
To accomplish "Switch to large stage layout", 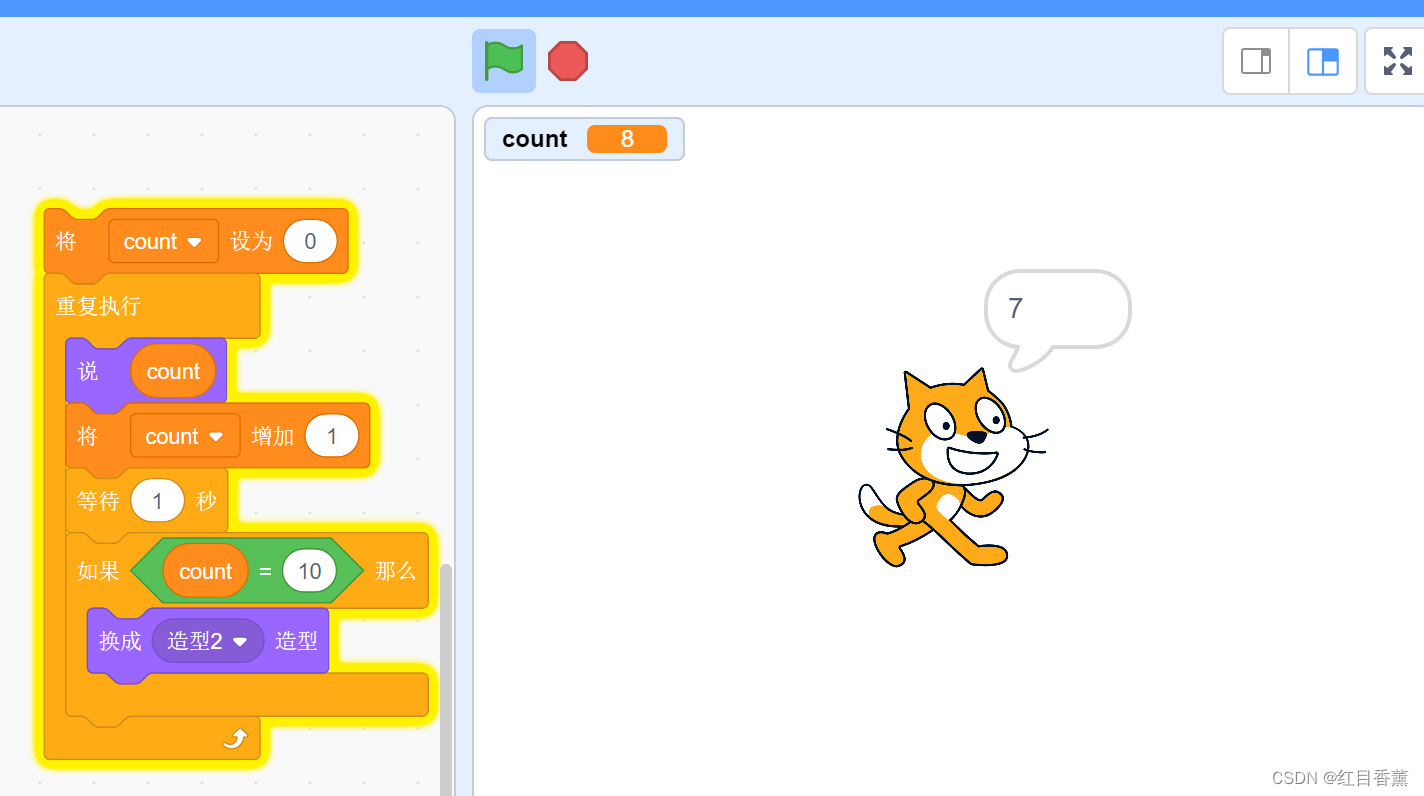I will click(x=1323, y=61).
